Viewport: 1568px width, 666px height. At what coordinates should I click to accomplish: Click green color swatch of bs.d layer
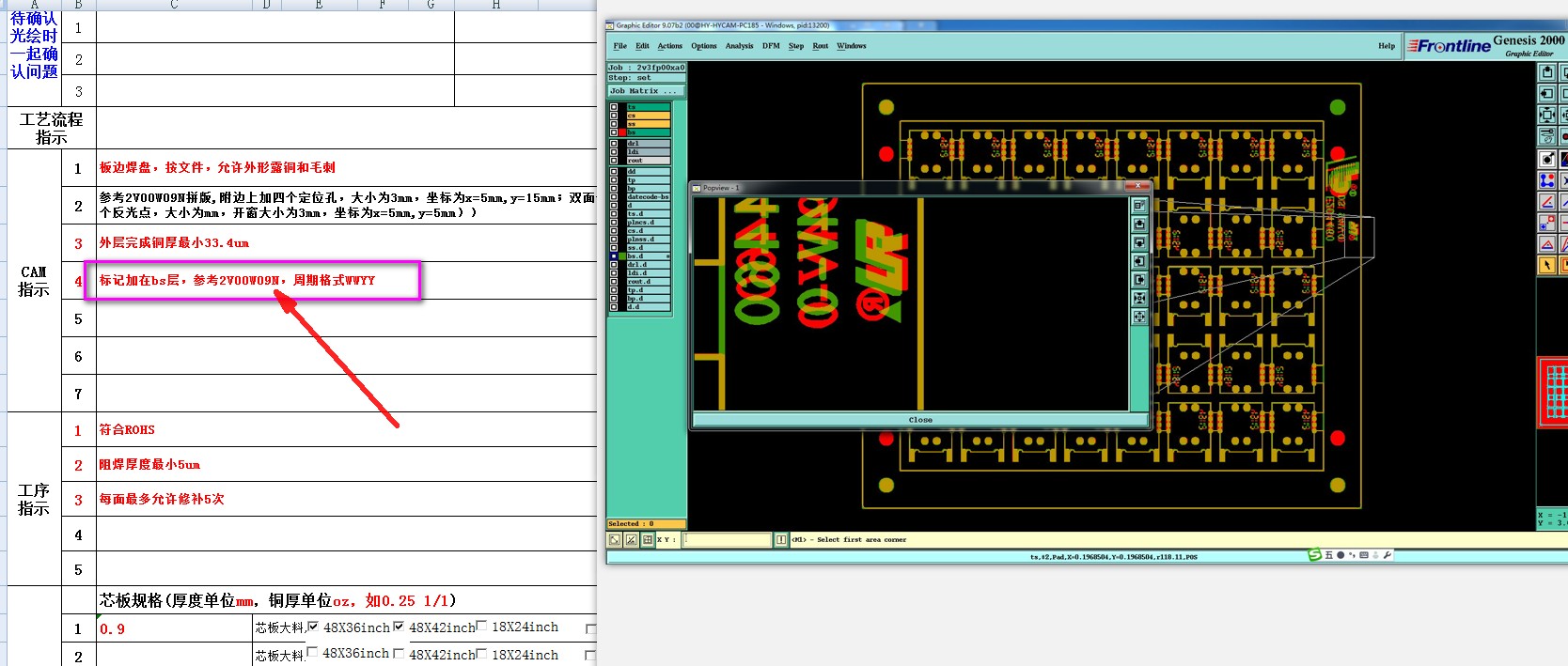pos(622,256)
